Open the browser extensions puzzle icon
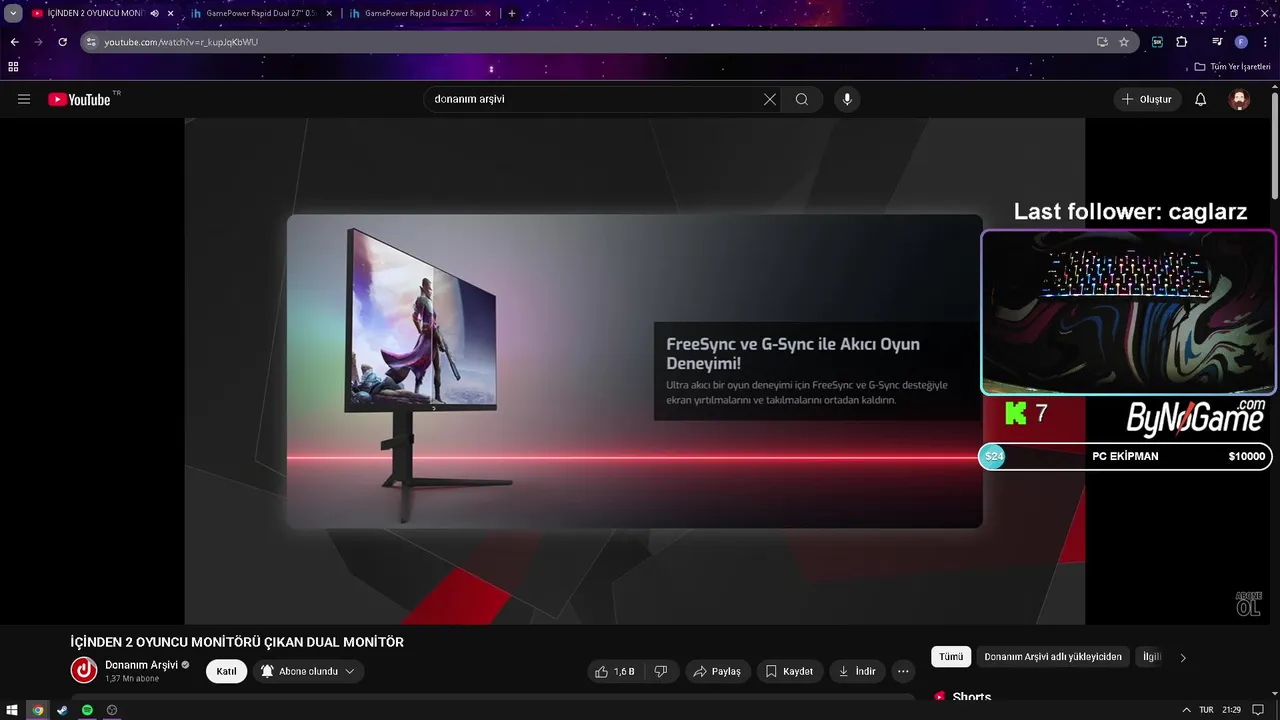The image size is (1280, 720). tap(1181, 42)
